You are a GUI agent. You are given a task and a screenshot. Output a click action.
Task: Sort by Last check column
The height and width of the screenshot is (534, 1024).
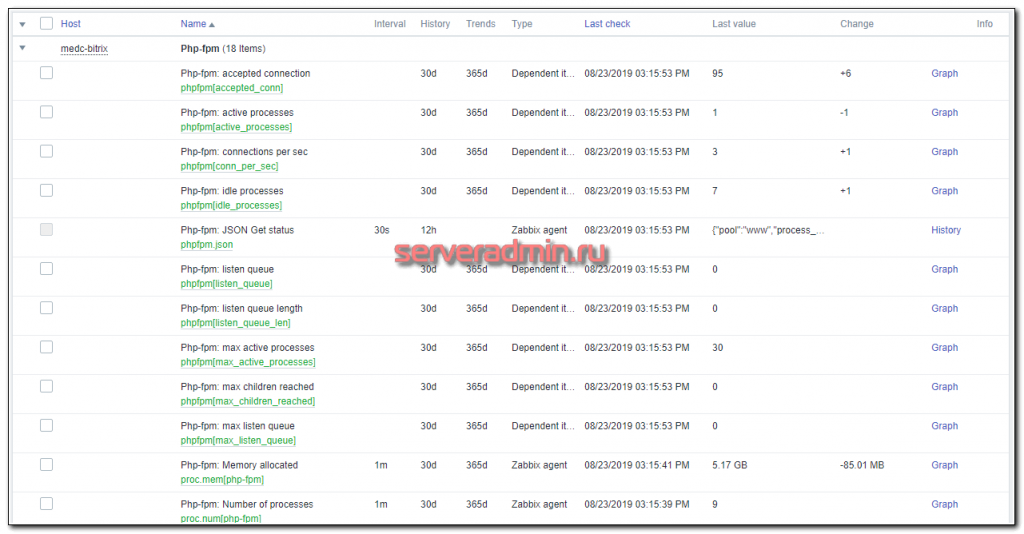coord(607,24)
